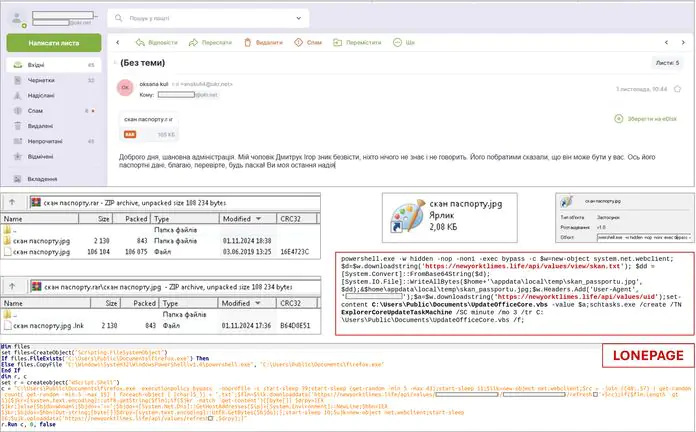This screenshot has height=432, width=696.
Task: Open the скан паспорту.rar attachment card
Action: pyautogui.click(x=149, y=127)
